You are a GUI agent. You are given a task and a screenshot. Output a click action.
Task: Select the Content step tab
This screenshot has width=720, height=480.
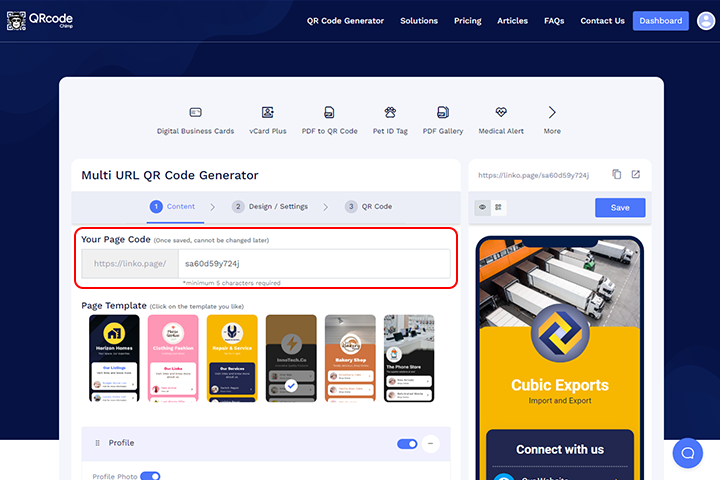click(173, 207)
